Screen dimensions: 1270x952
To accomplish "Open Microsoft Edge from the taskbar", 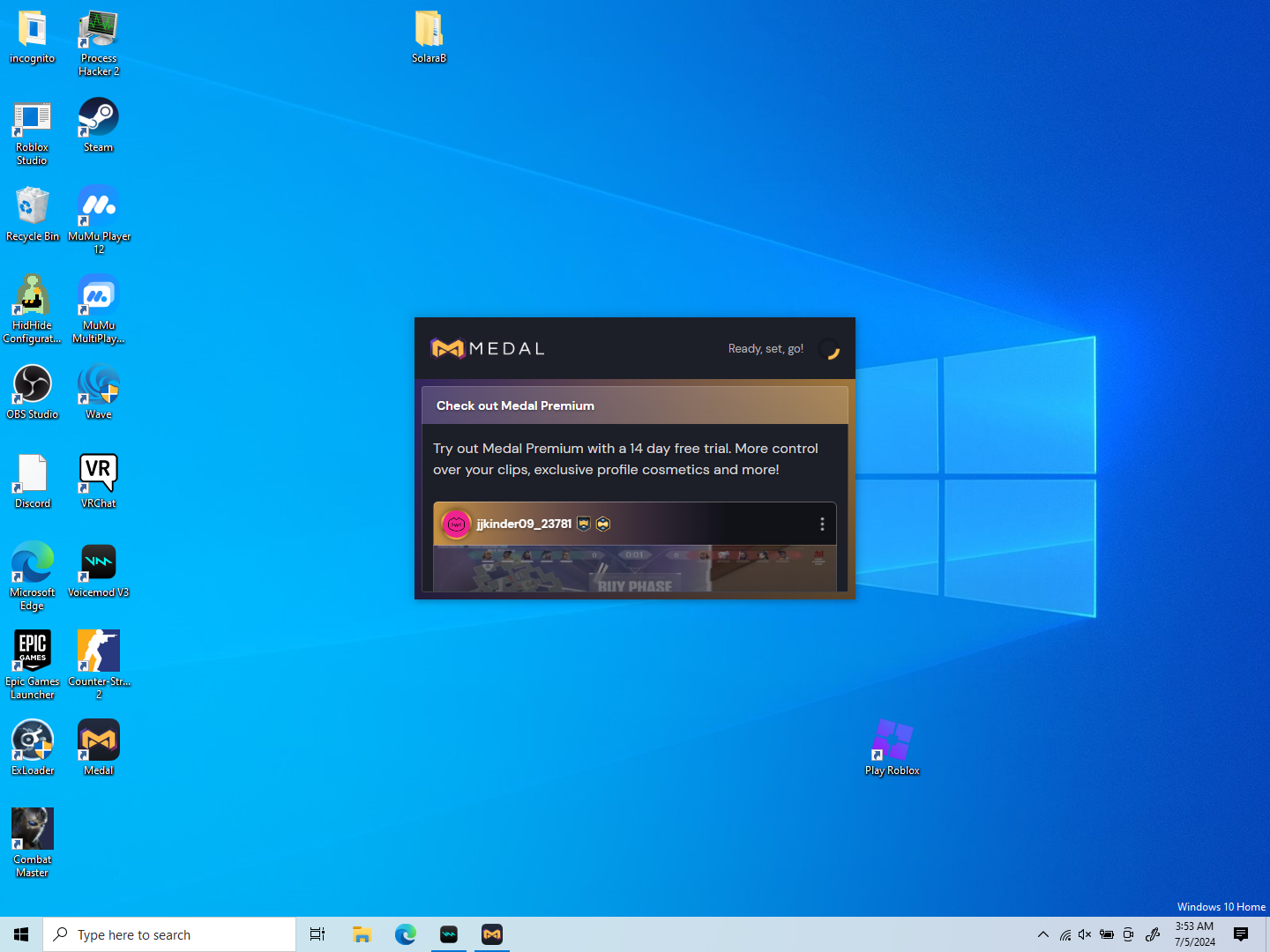I will click(406, 934).
